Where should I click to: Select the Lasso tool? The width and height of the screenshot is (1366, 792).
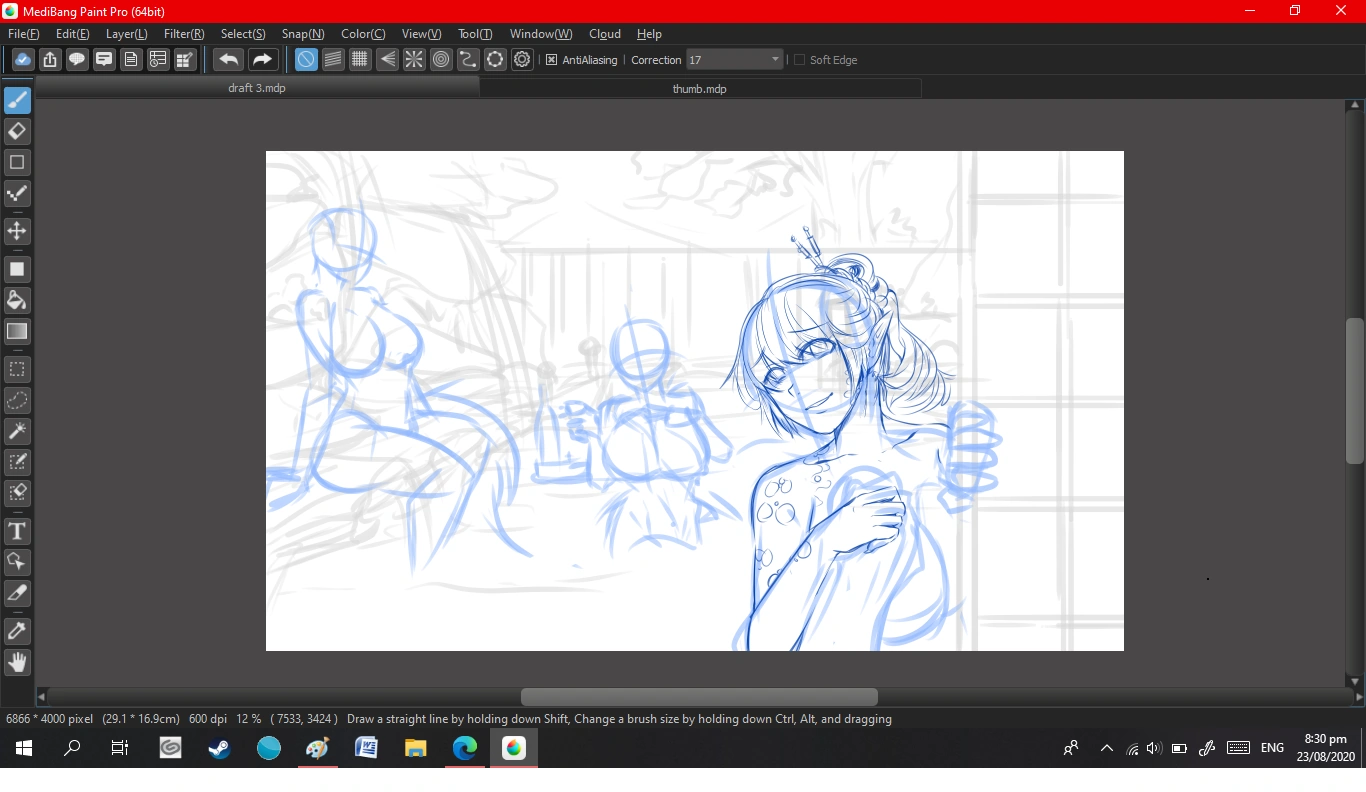click(17, 400)
